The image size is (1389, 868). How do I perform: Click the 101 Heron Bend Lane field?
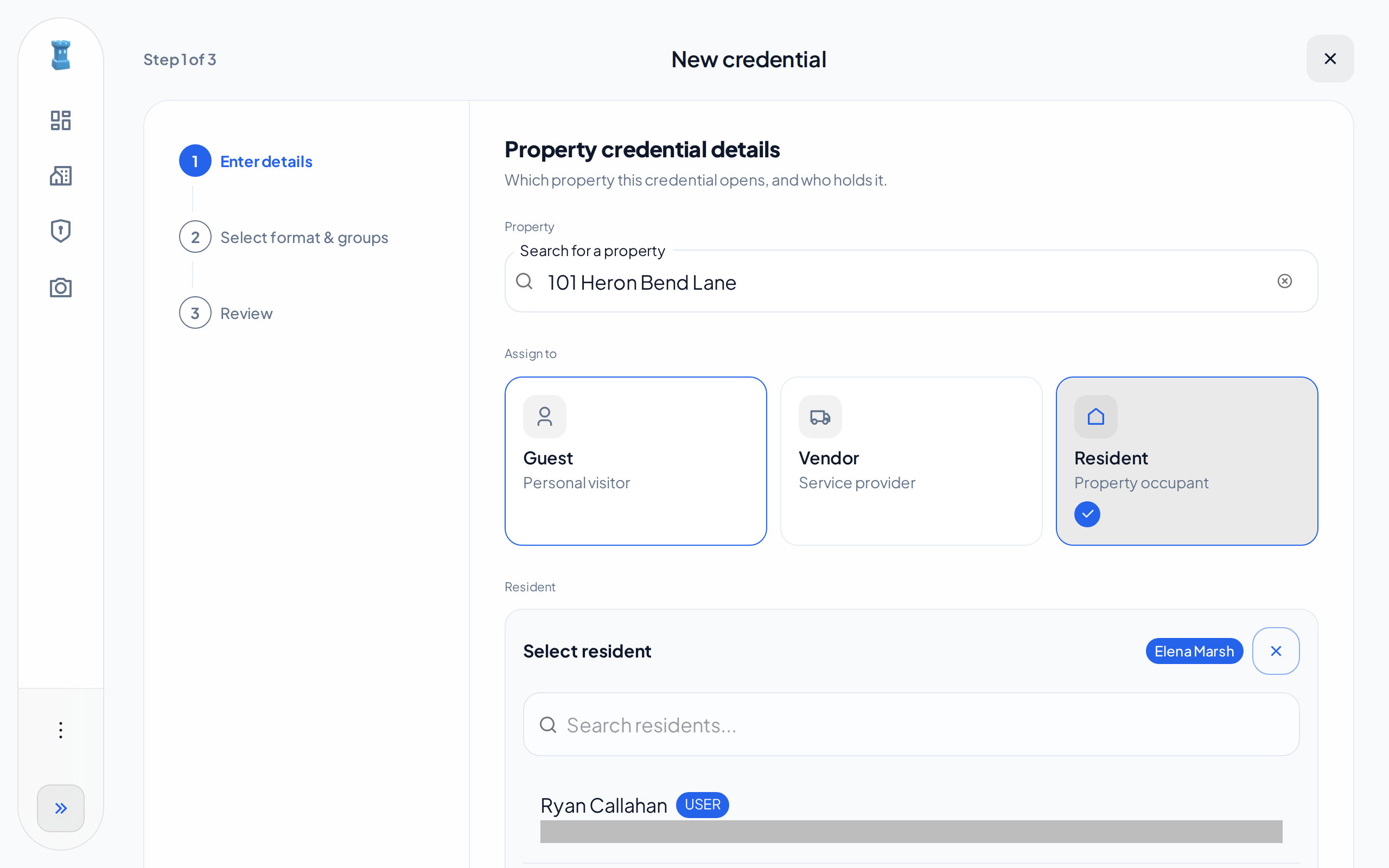911,282
